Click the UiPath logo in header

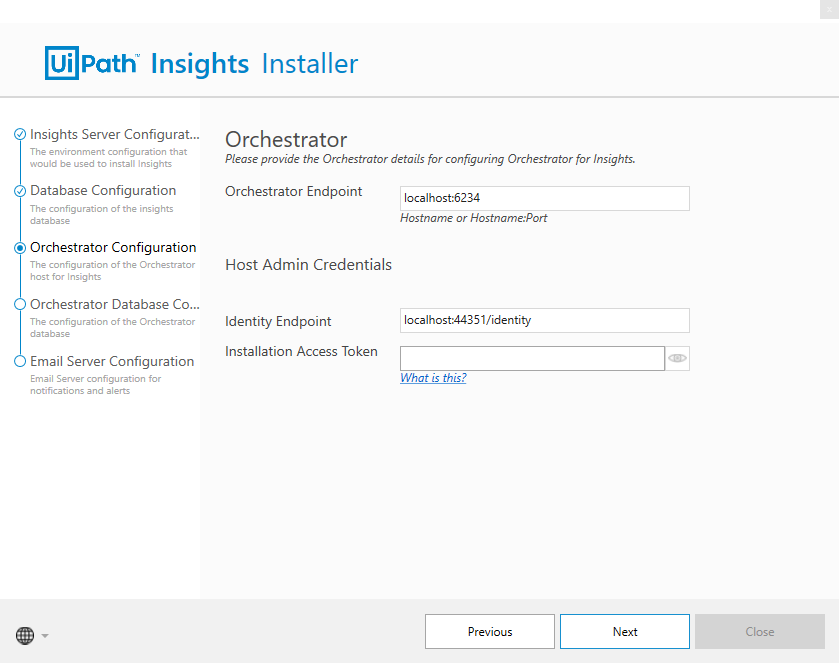[x=92, y=63]
